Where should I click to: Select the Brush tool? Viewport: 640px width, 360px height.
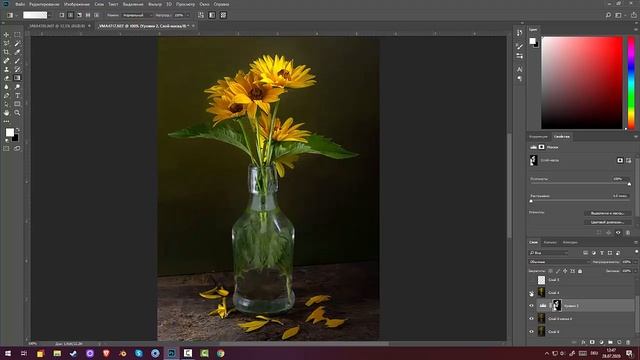point(17,61)
